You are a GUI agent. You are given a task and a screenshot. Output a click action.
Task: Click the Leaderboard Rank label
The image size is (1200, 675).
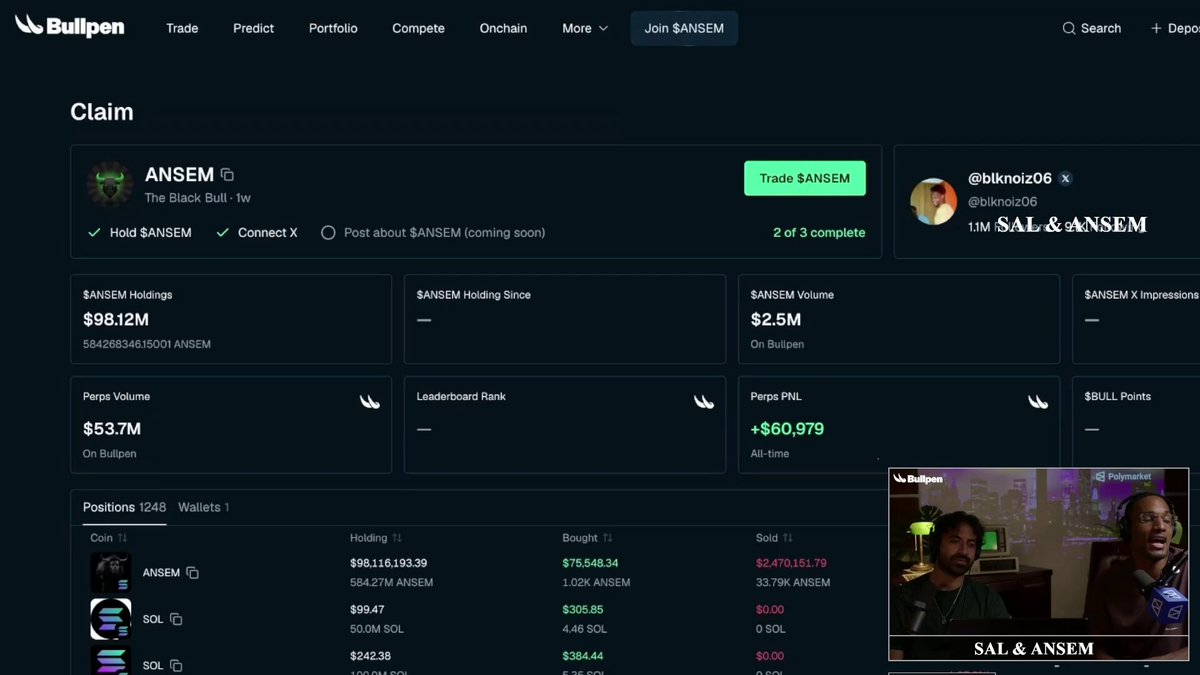461,397
